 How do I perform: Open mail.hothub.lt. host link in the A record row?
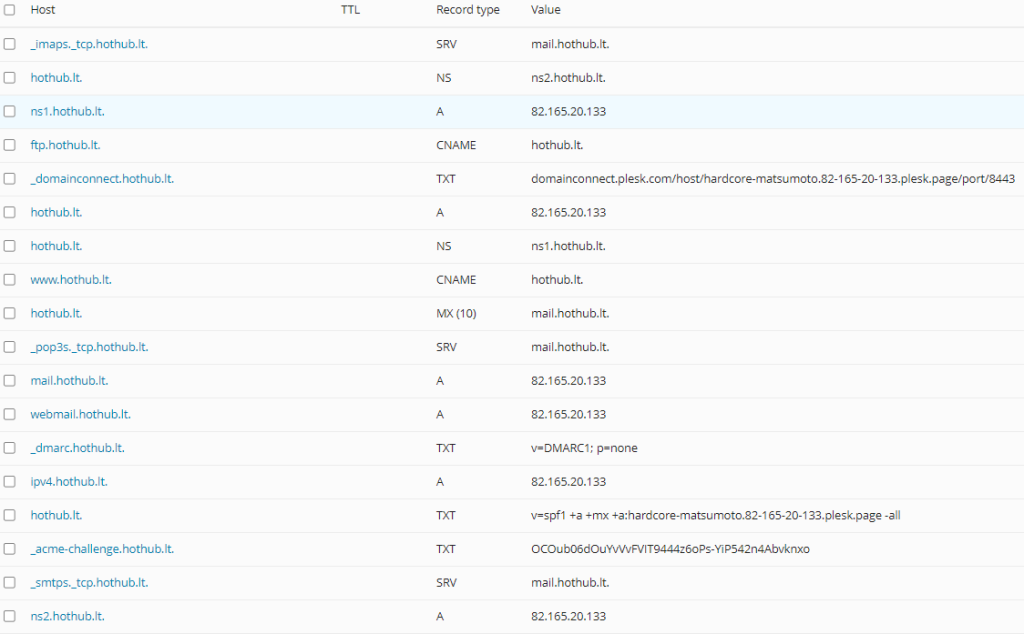(x=69, y=381)
